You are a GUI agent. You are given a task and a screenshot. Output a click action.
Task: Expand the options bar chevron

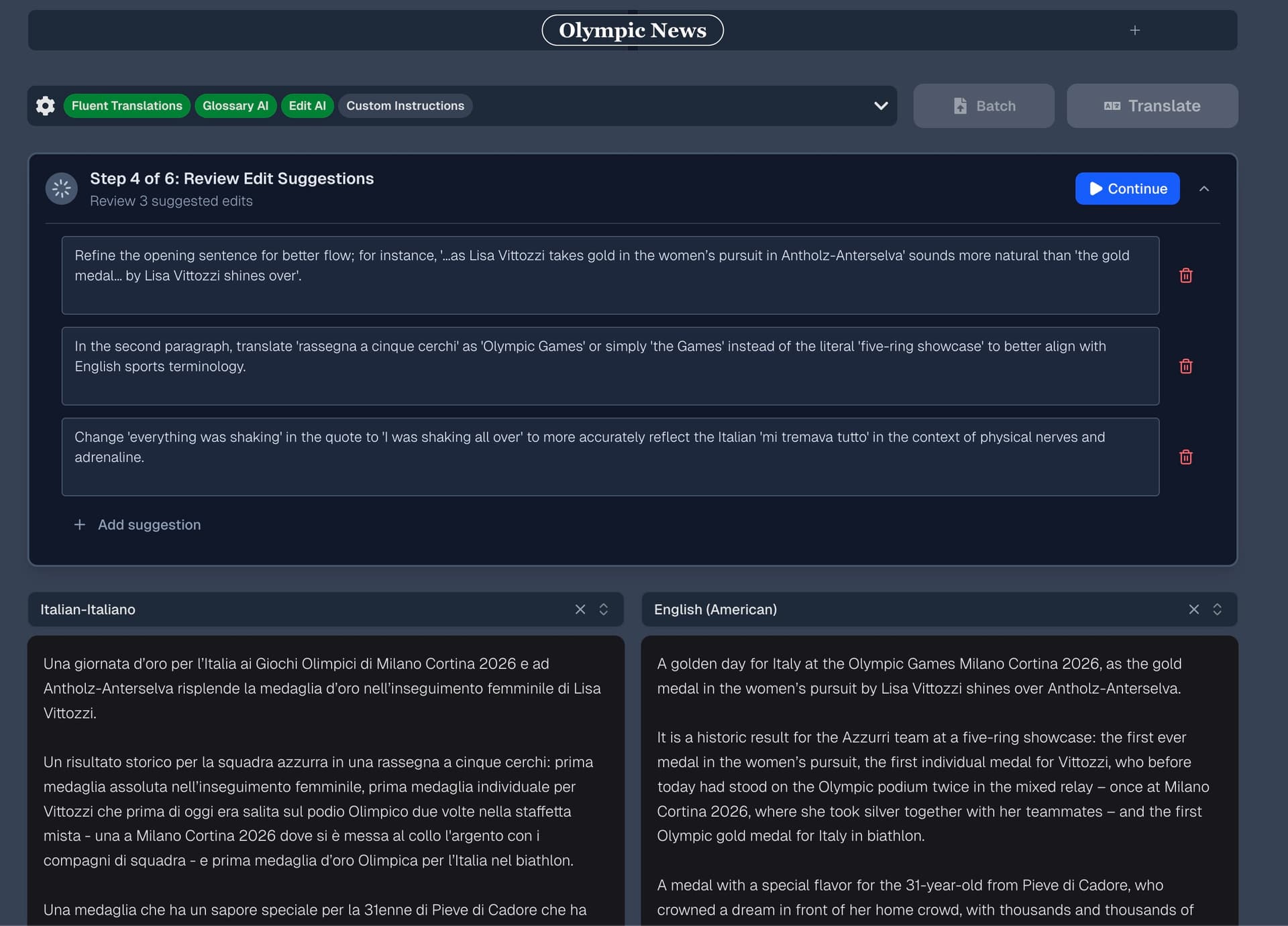tap(881, 106)
